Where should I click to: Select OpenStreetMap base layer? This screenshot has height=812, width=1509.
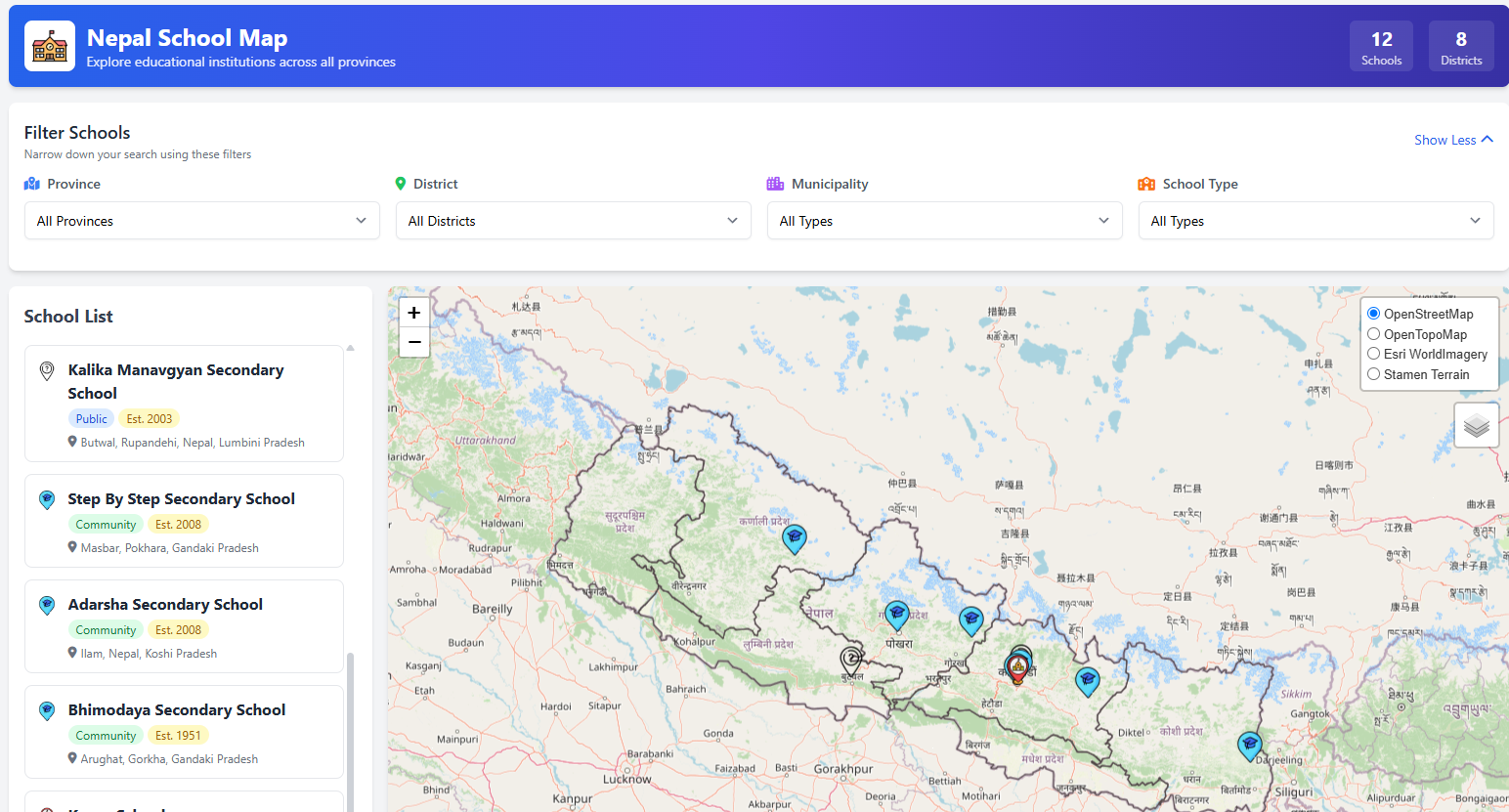pyautogui.click(x=1373, y=314)
